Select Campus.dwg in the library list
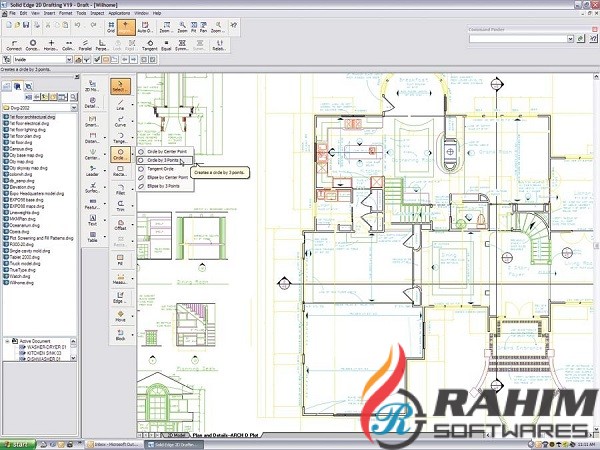Viewport: 600px width, 450px height. 18,149
